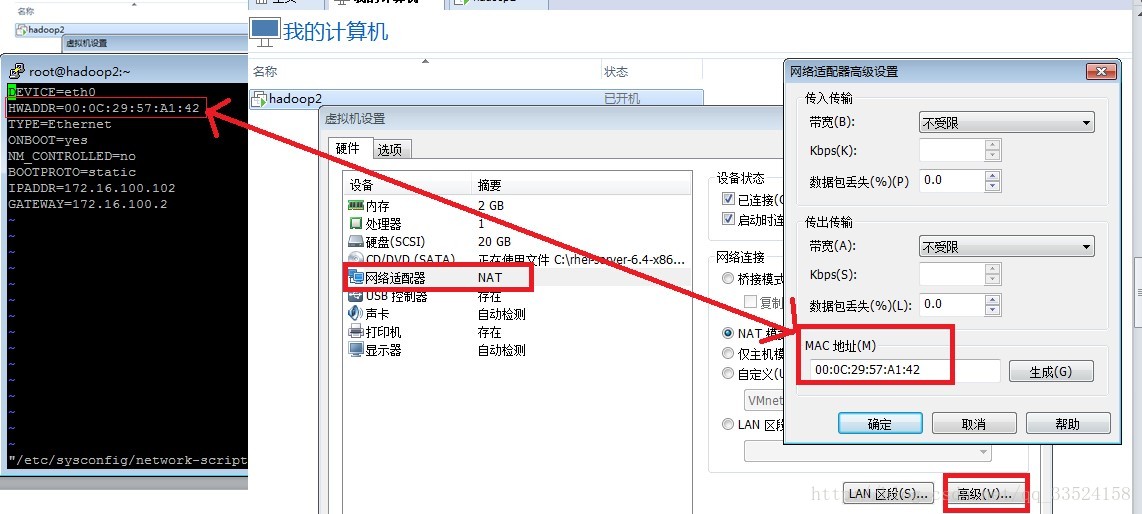Click the memory (内存) device icon

pos(356,206)
